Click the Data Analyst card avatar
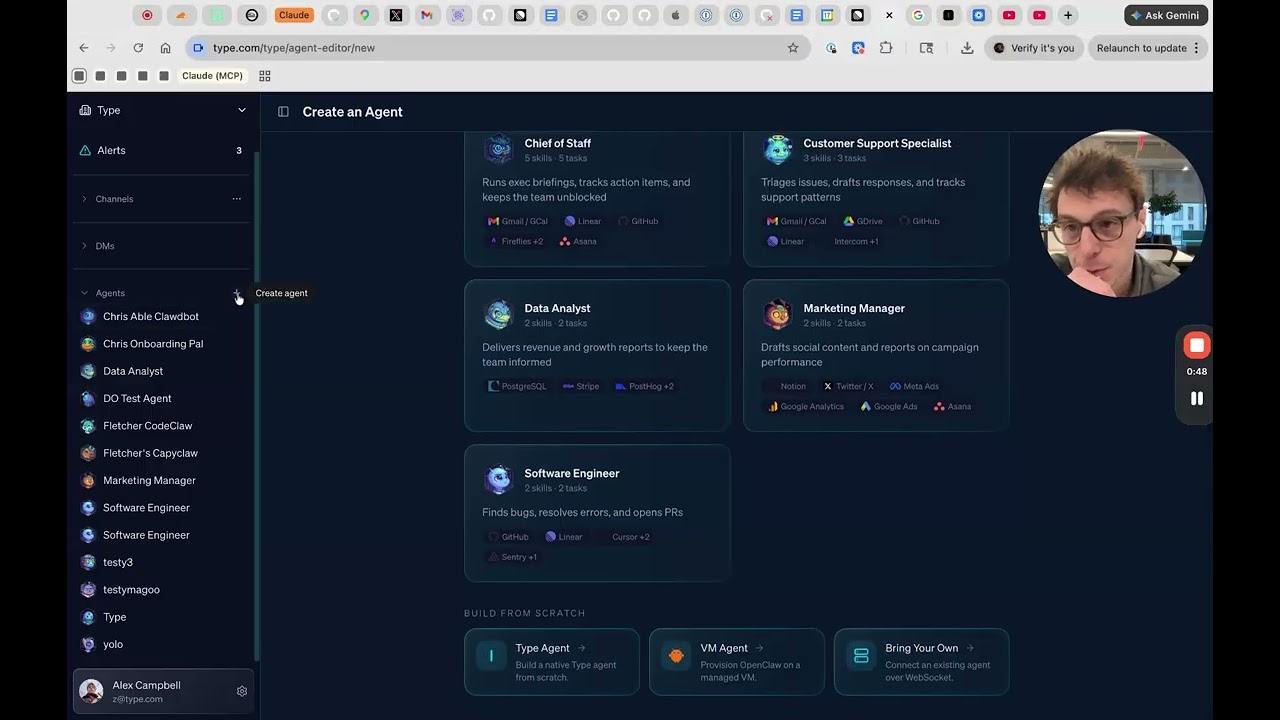 (498, 314)
